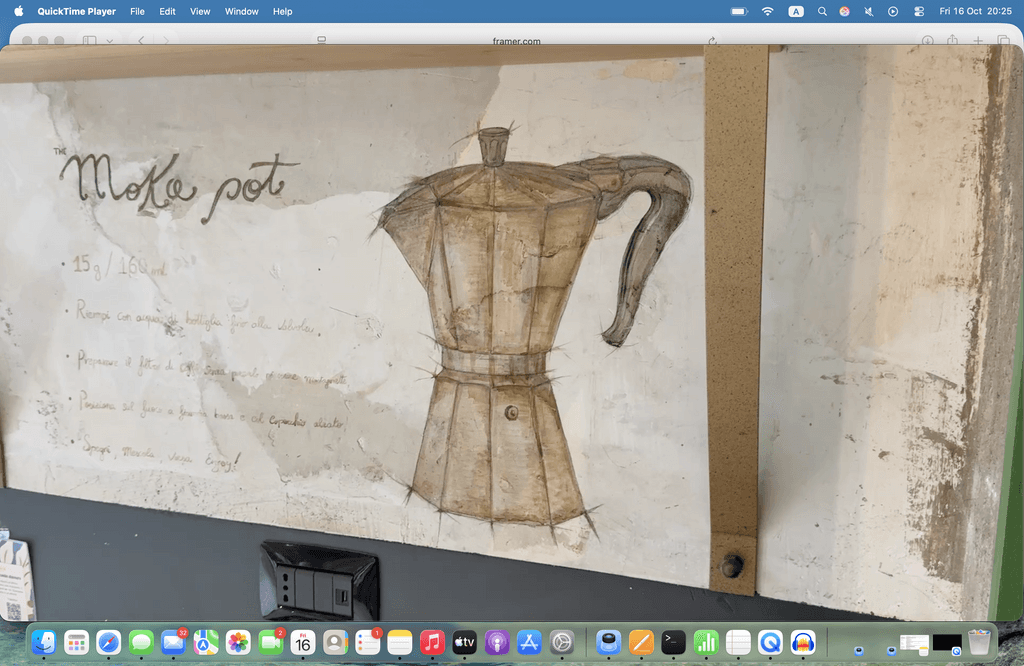Open Safari compass icon in Dock
Screen dimensions: 1024x666
[108, 642]
